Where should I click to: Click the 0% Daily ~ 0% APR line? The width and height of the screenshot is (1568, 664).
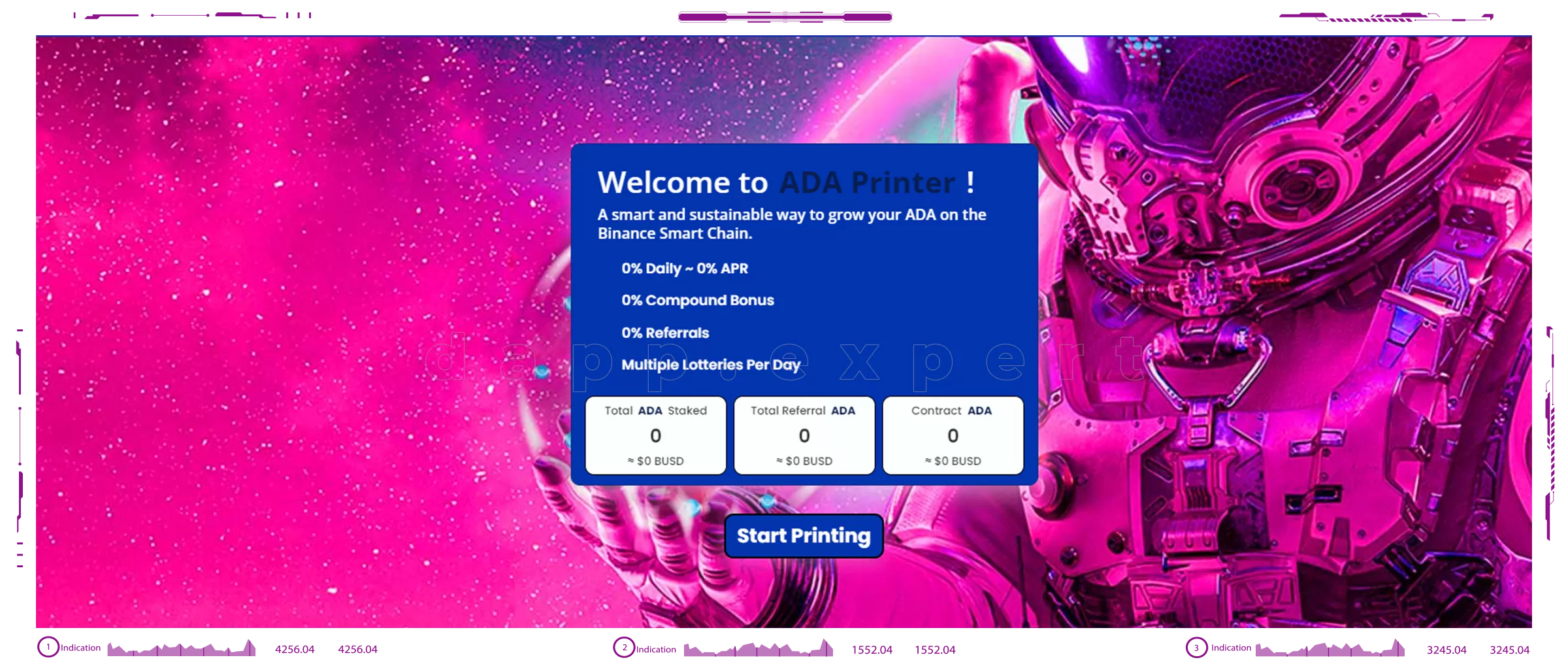[685, 269]
